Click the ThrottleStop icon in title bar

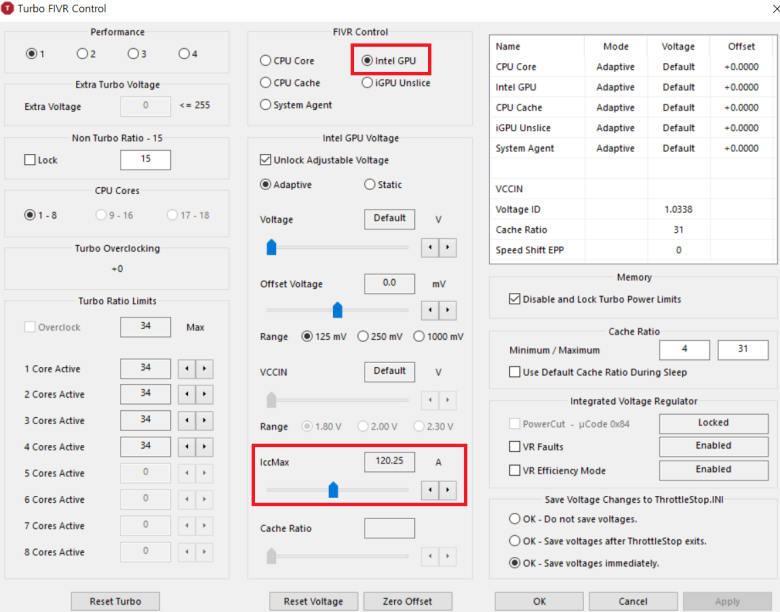click(9, 9)
